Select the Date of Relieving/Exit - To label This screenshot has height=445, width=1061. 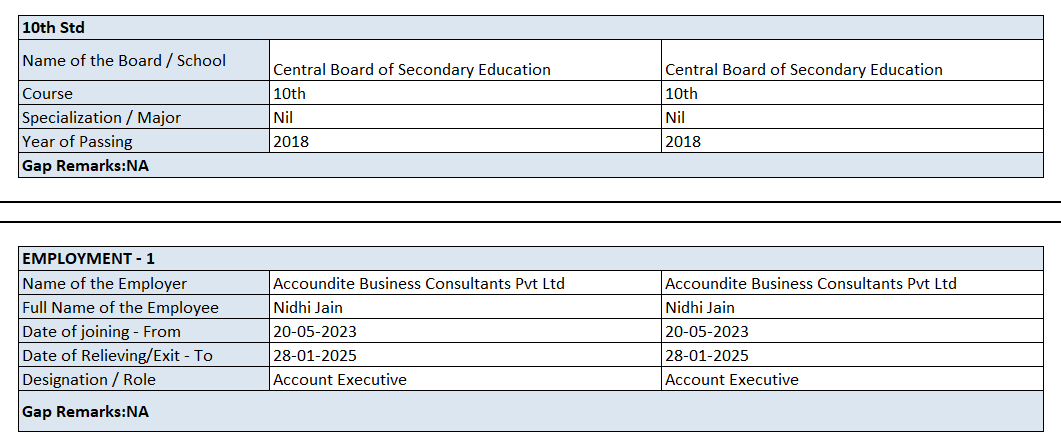tap(117, 356)
